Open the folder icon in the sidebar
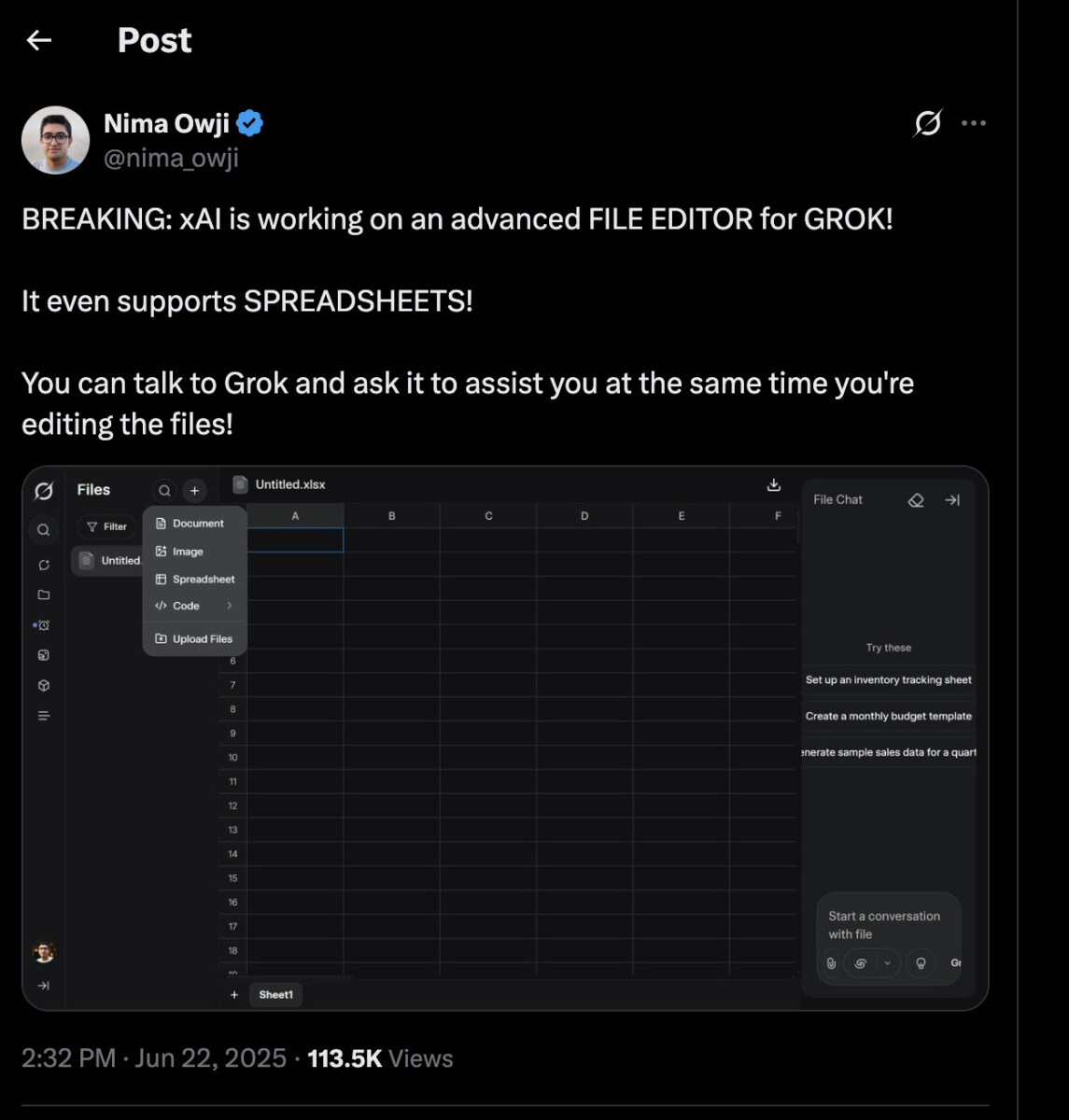 point(43,594)
